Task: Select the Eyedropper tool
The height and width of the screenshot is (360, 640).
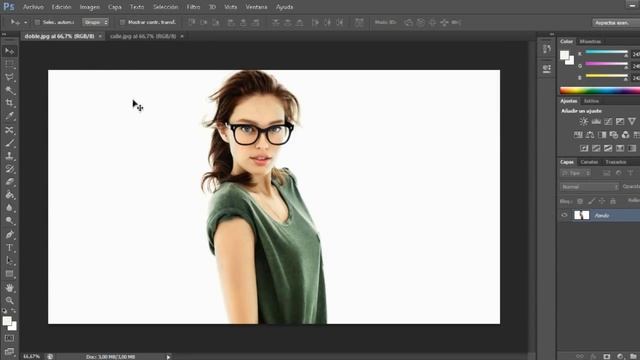Action: pos(9,116)
